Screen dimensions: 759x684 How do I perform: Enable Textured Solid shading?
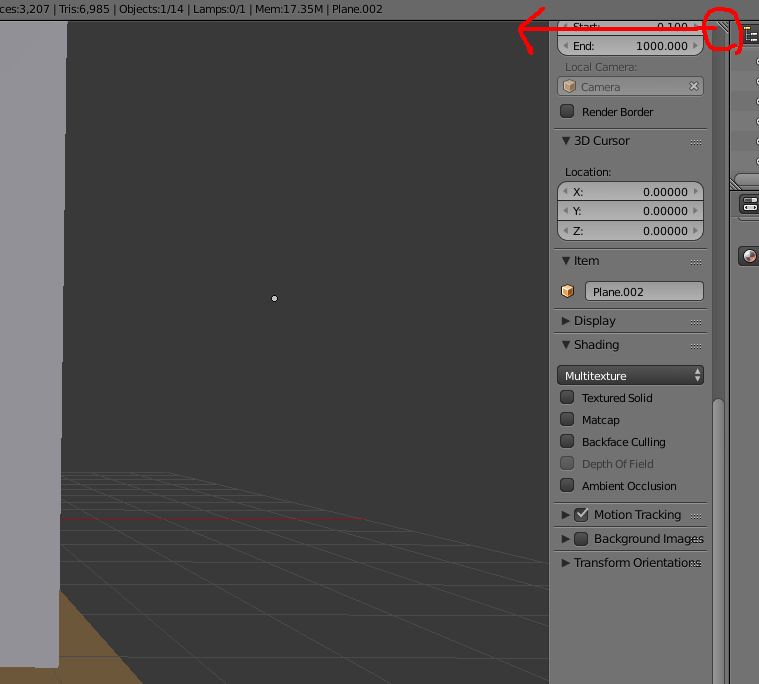click(x=567, y=397)
